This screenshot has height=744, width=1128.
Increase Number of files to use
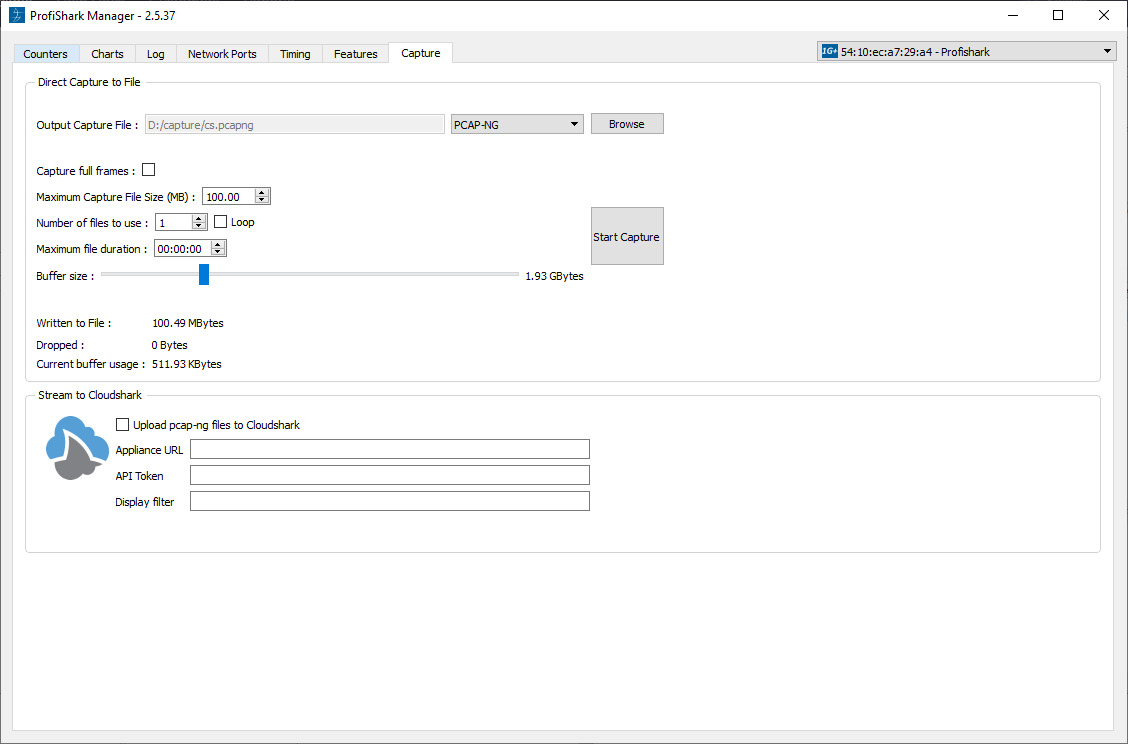199,218
